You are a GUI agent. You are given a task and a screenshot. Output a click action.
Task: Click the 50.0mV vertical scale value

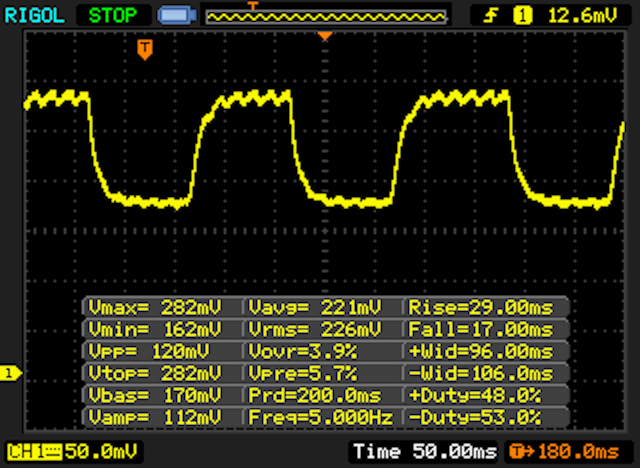(101, 452)
